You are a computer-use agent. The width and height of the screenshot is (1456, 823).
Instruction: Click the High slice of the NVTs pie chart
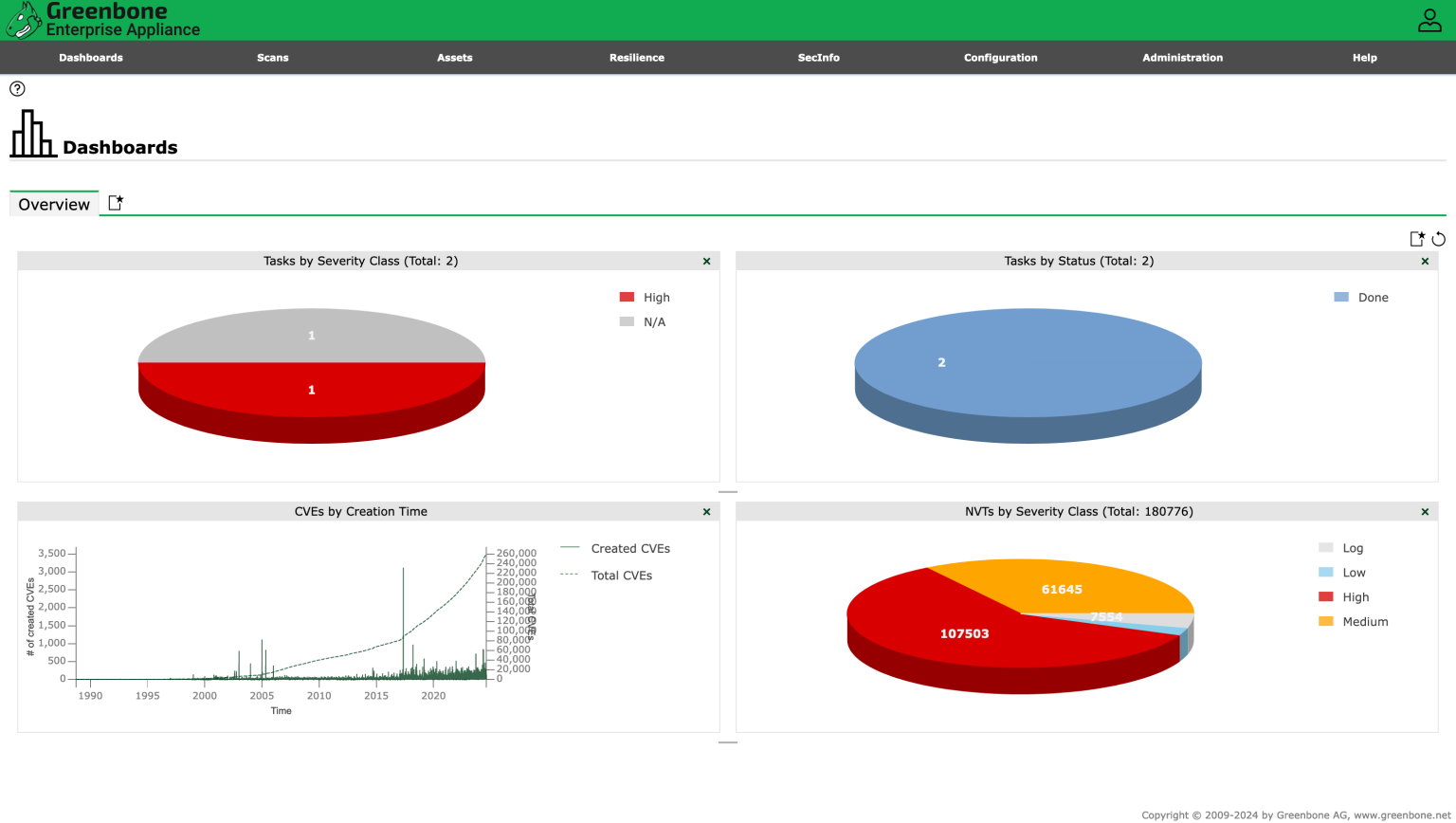coord(965,633)
